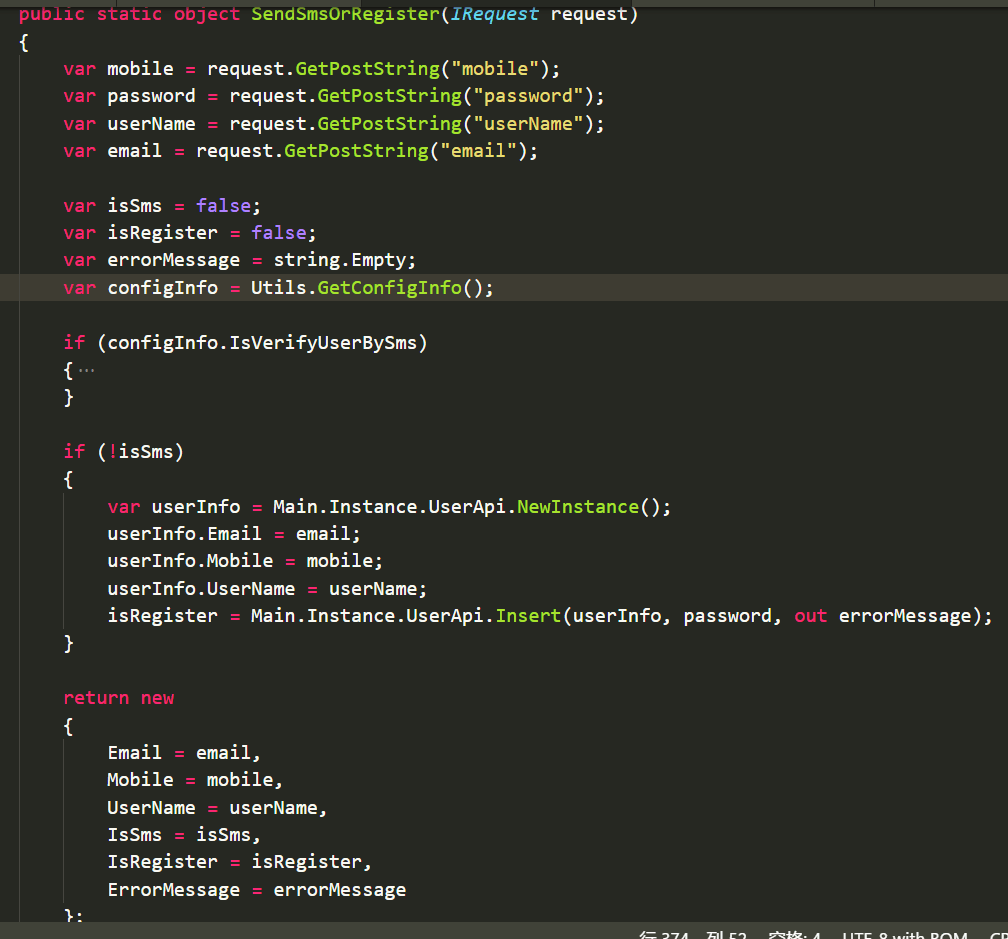Image resolution: width=1008 pixels, height=939 pixels.
Task: Click the static keyword
Action: 129,13
